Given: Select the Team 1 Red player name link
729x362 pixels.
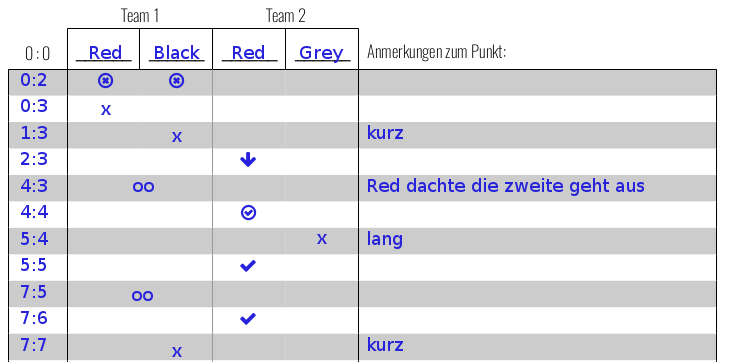Looking at the screenshot, I should 104,53.
